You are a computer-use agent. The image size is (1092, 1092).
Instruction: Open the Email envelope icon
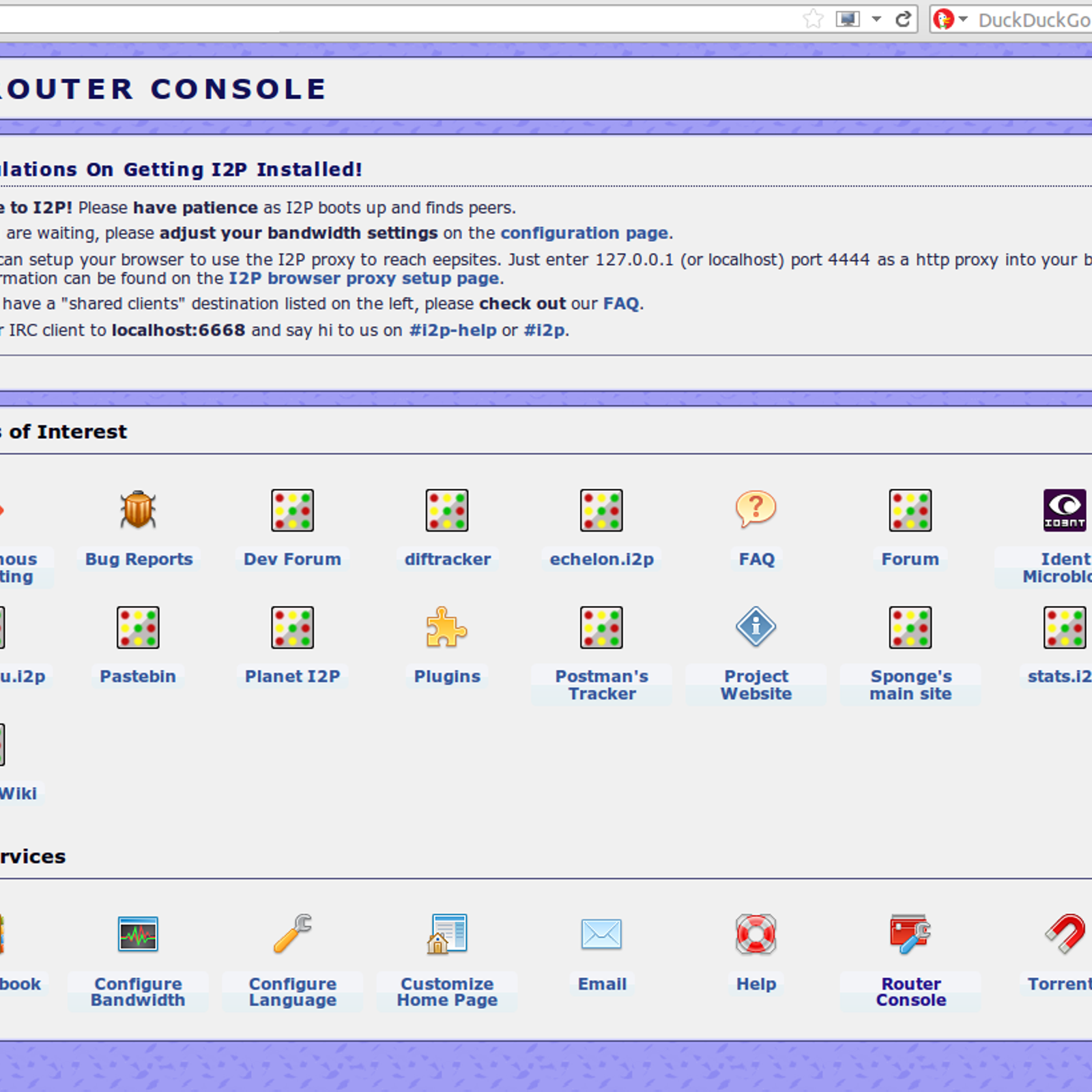click(x=601, y=934)
